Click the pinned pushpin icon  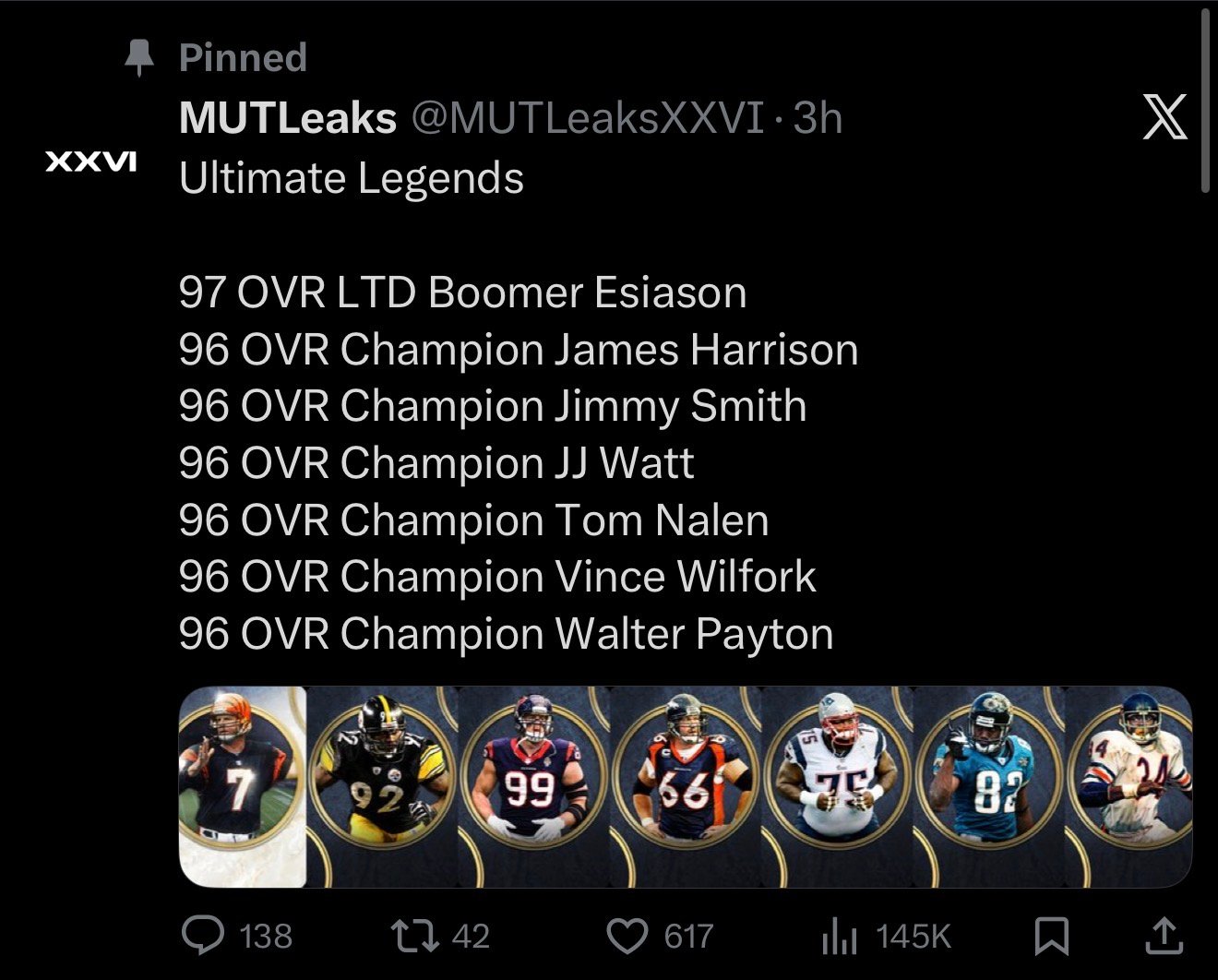tap(139, 57)
